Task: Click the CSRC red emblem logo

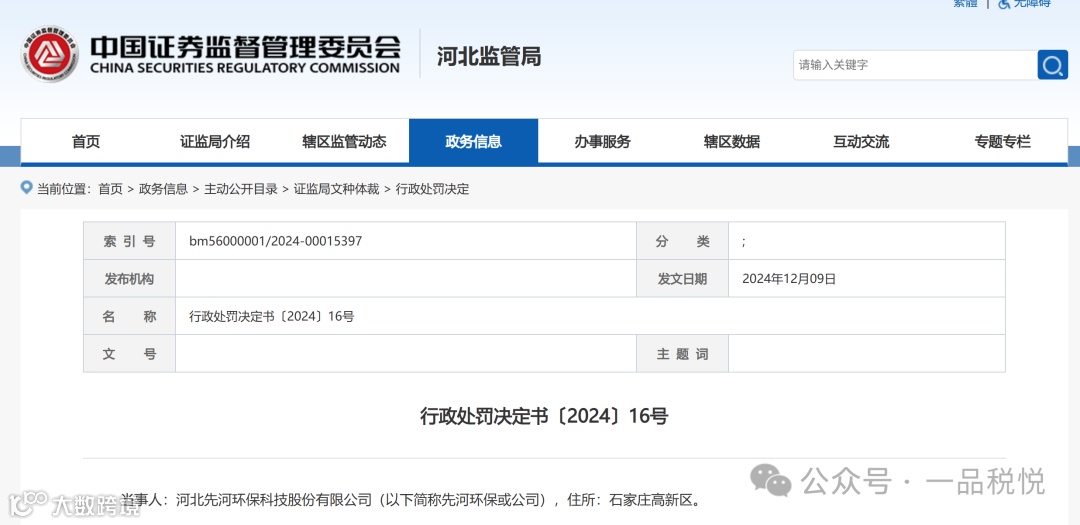Action: (x=49, y=54)
